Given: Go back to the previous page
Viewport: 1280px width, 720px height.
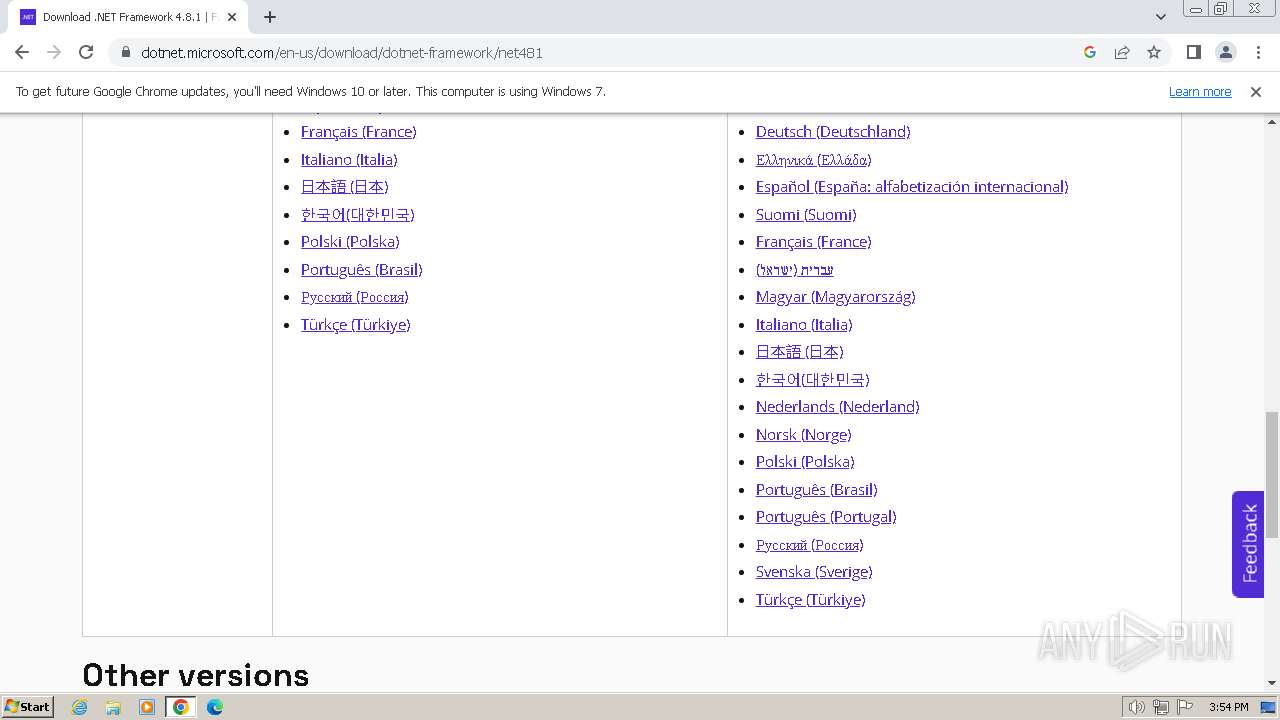Looking at the screenshot, I should pos(22,52).
